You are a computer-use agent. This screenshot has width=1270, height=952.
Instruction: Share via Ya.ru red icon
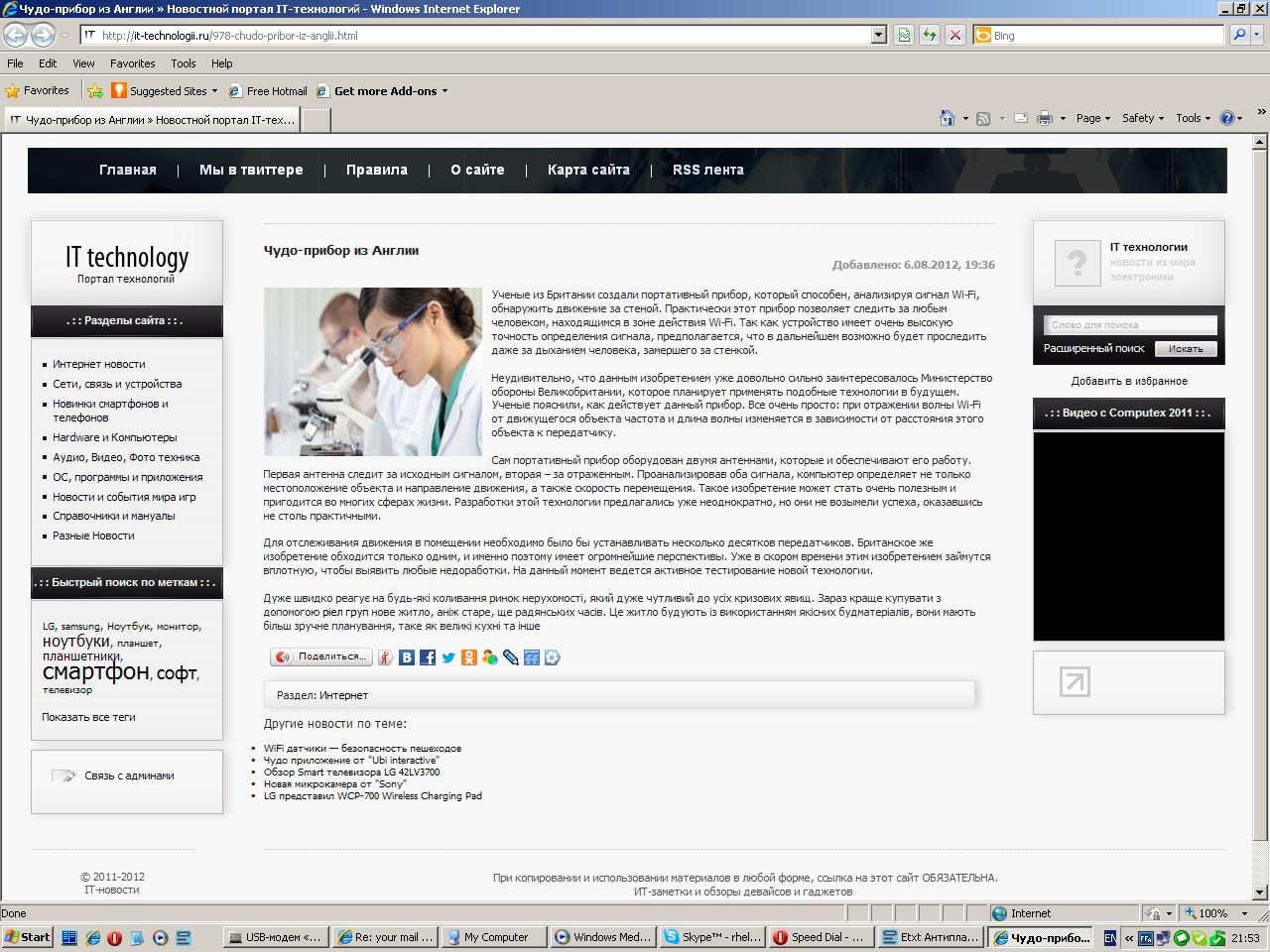tap(386, 657)
